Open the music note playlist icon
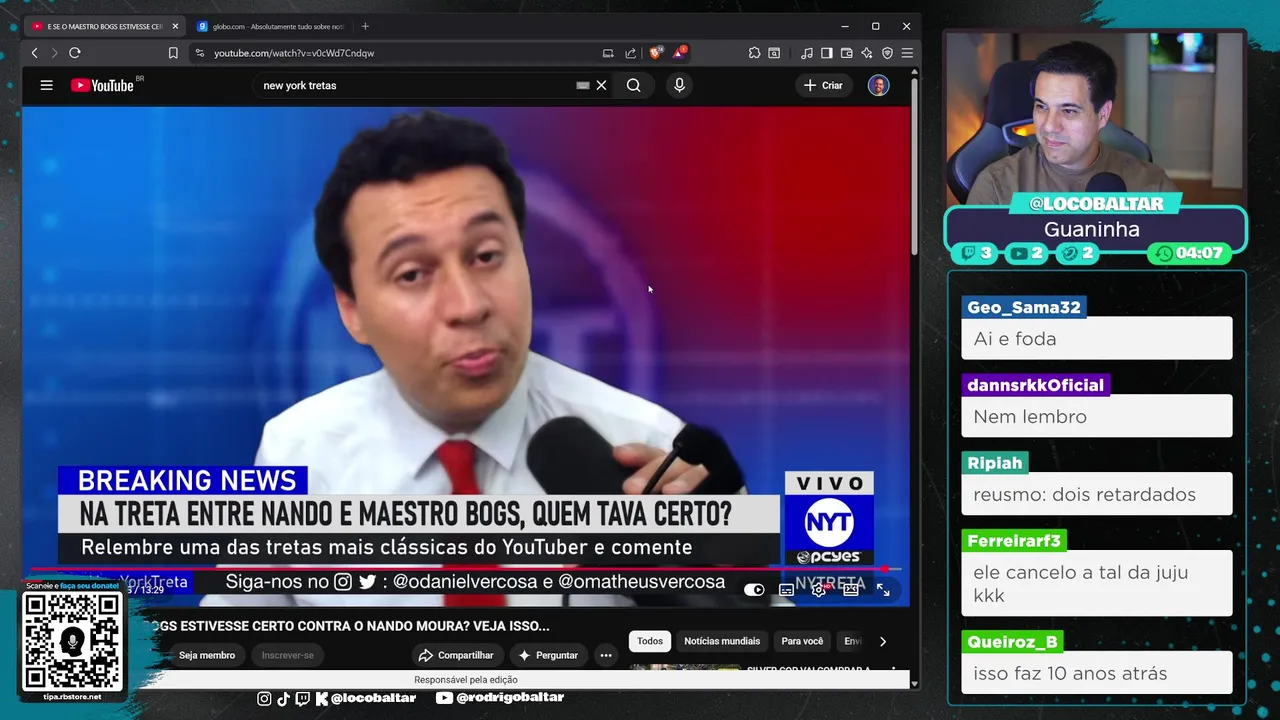The image size is (1280, 720). [x=807, y=53]
